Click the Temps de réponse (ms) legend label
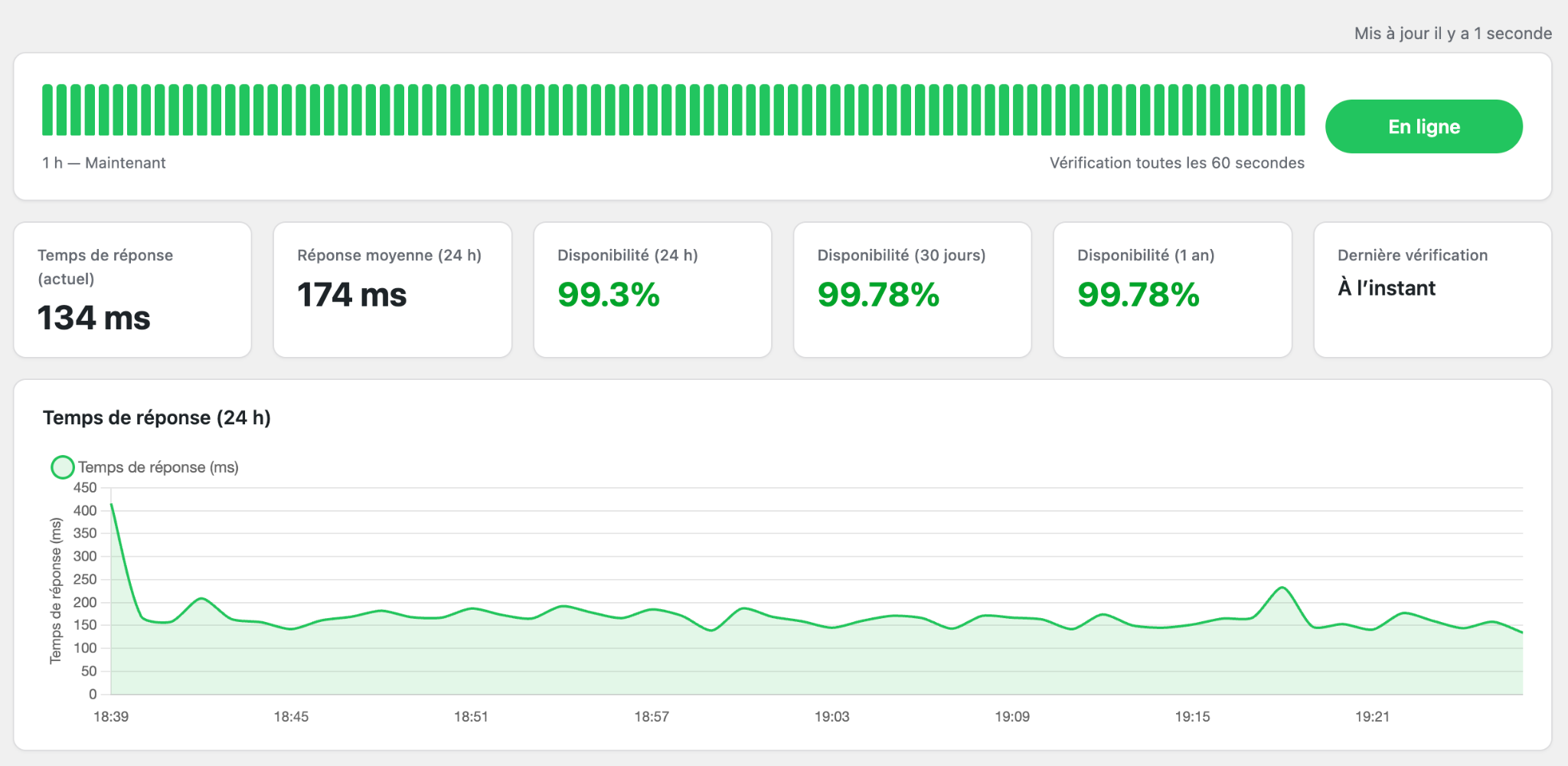 click(158, 467)
